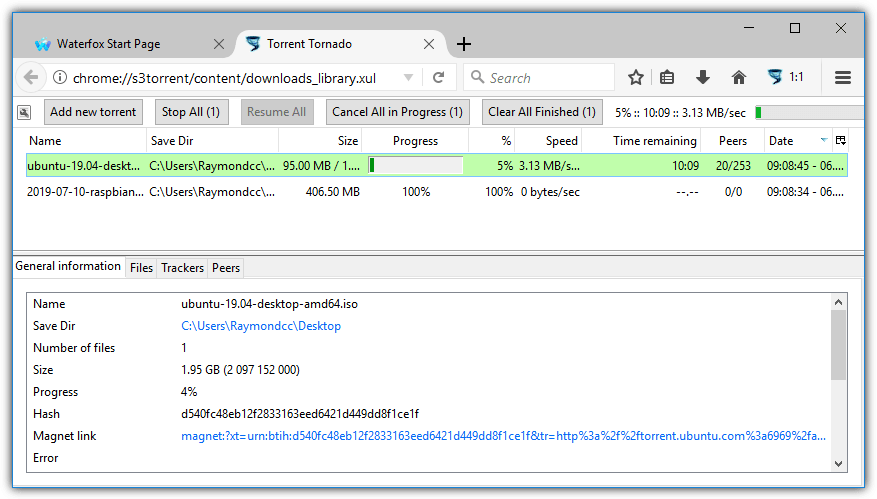Bookmark this page with the star icon
877x499 pixels.
click(x=635, y=78)
